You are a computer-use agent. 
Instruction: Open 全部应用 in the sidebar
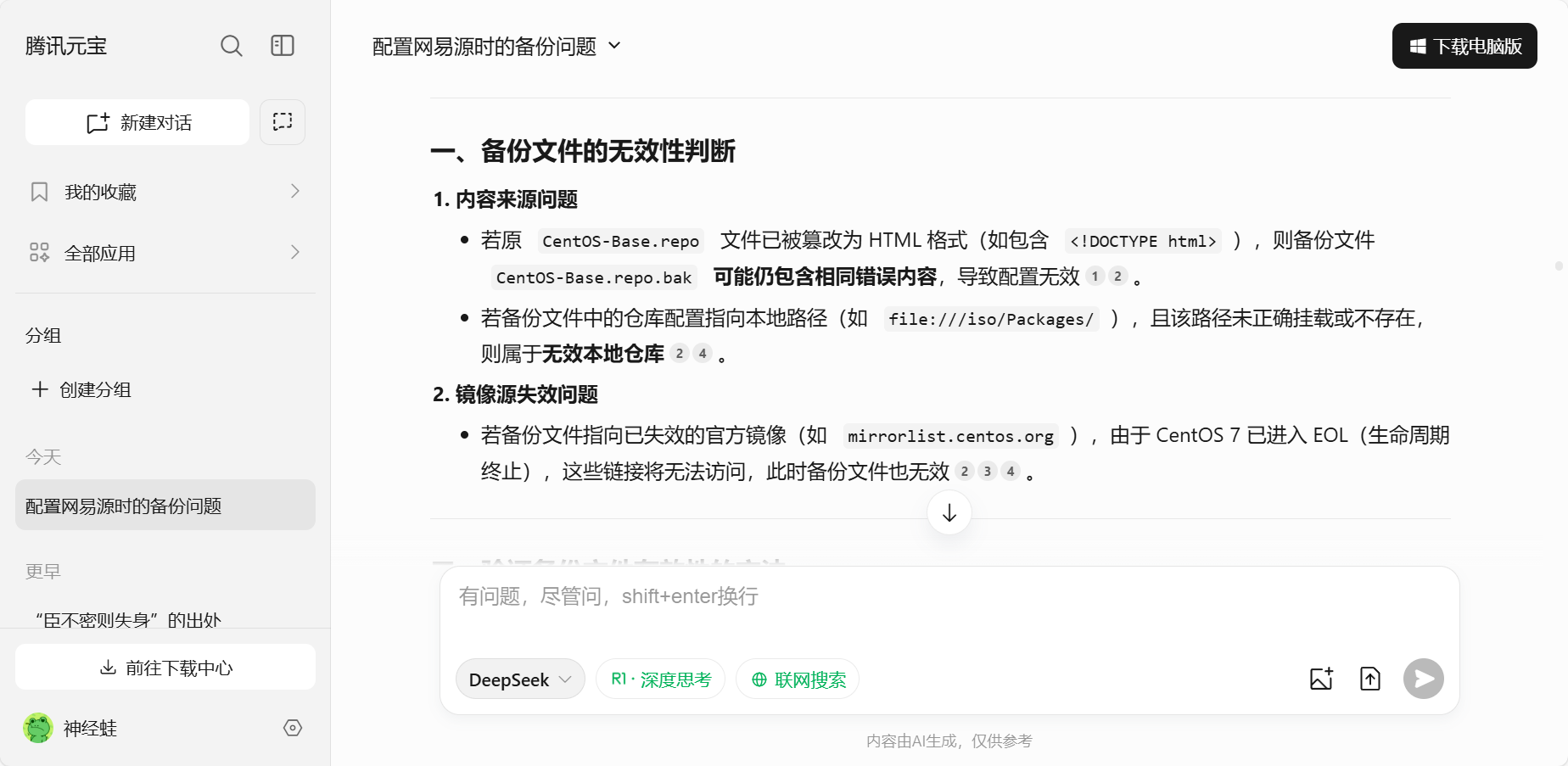click(x=165, y=253)
